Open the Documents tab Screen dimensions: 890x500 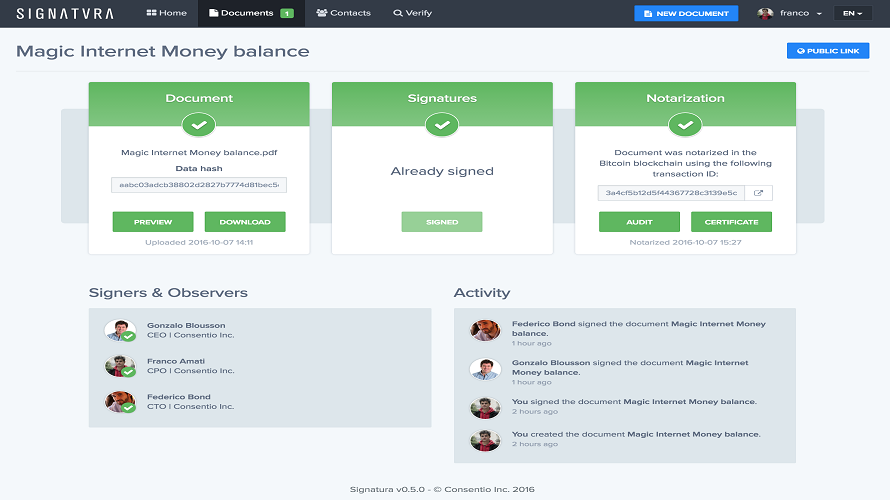(251, 13)
